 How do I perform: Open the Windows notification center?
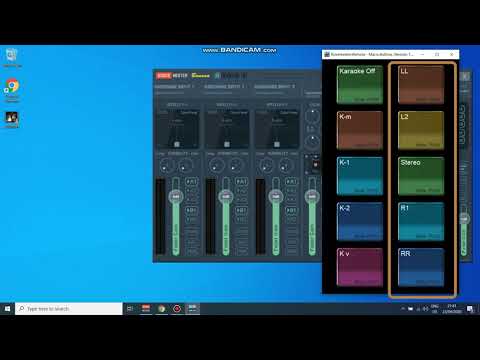point(470,309)
